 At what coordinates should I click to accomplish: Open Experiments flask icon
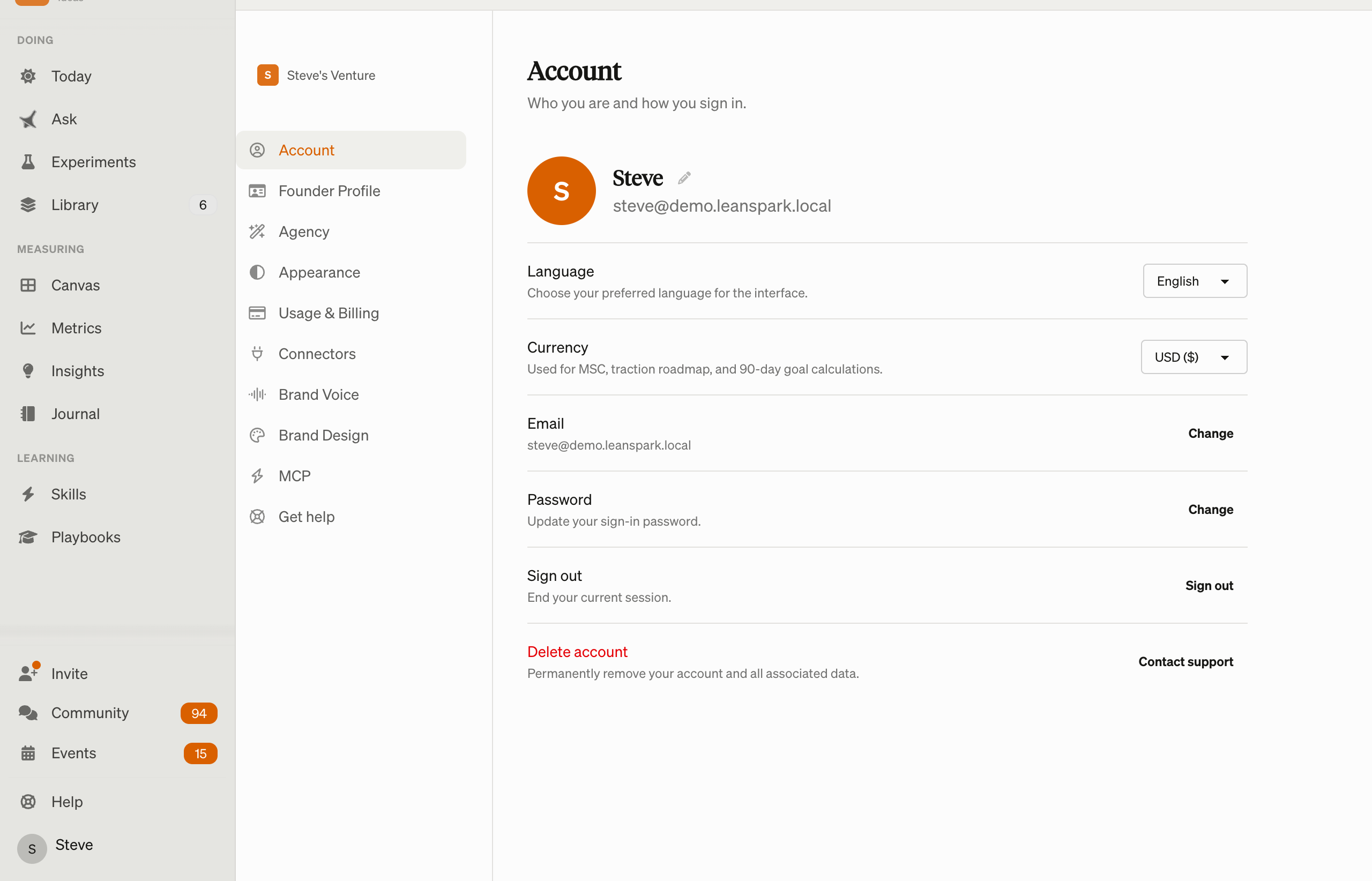(x=28, y=162)
